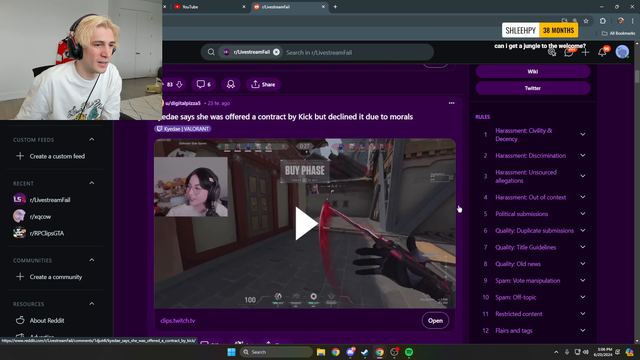Click the Windows taskbar Search box
The width and height of the screenshot is (640, 360).
click(276, 352)
